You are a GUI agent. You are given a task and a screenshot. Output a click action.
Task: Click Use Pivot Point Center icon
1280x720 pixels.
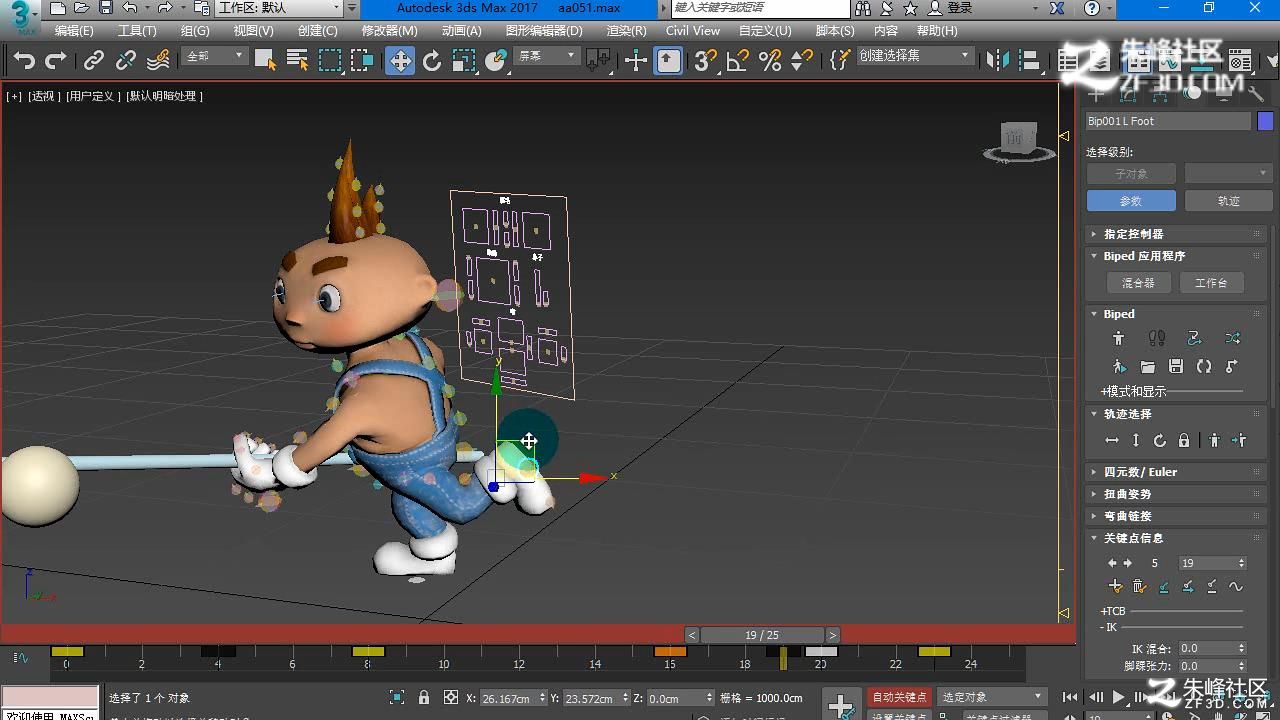tap(598, 61)
